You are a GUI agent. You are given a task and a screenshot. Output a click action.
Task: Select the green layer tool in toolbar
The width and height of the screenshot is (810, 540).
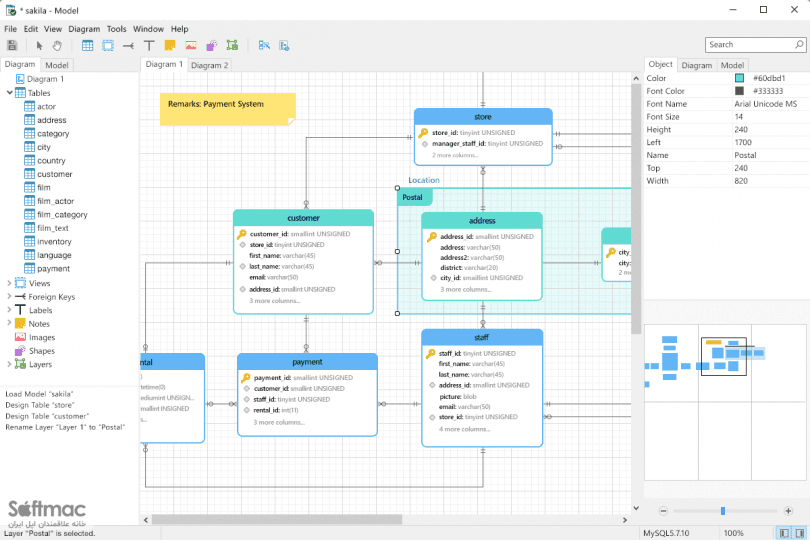click(x=232, y=45)
